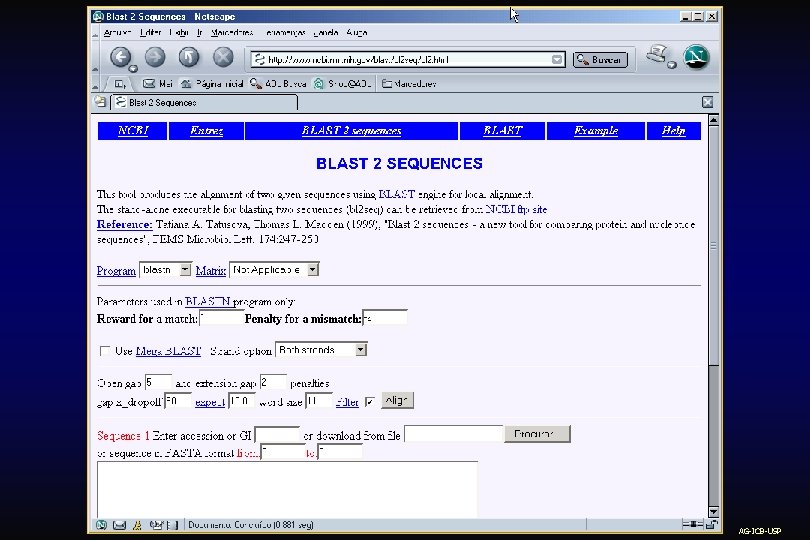Open the Marcadores menu
Image resolution: width=810 pixels, height=540 pixels.
(232, 33)
